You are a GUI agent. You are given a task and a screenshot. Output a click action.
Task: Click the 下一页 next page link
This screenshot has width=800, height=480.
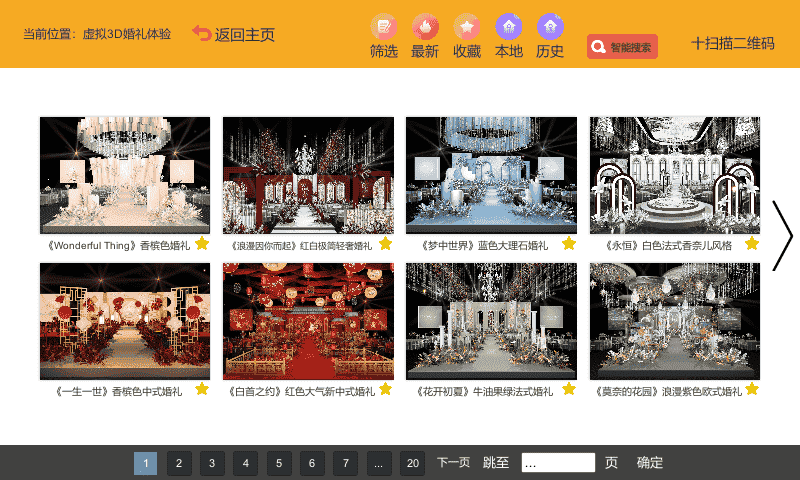coord(454,463)
